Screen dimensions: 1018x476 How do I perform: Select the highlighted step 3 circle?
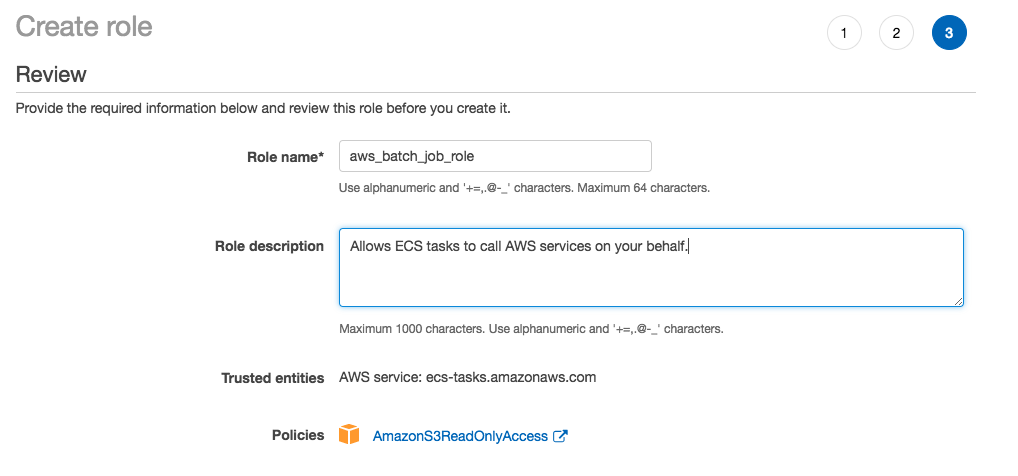click(948, 33)
